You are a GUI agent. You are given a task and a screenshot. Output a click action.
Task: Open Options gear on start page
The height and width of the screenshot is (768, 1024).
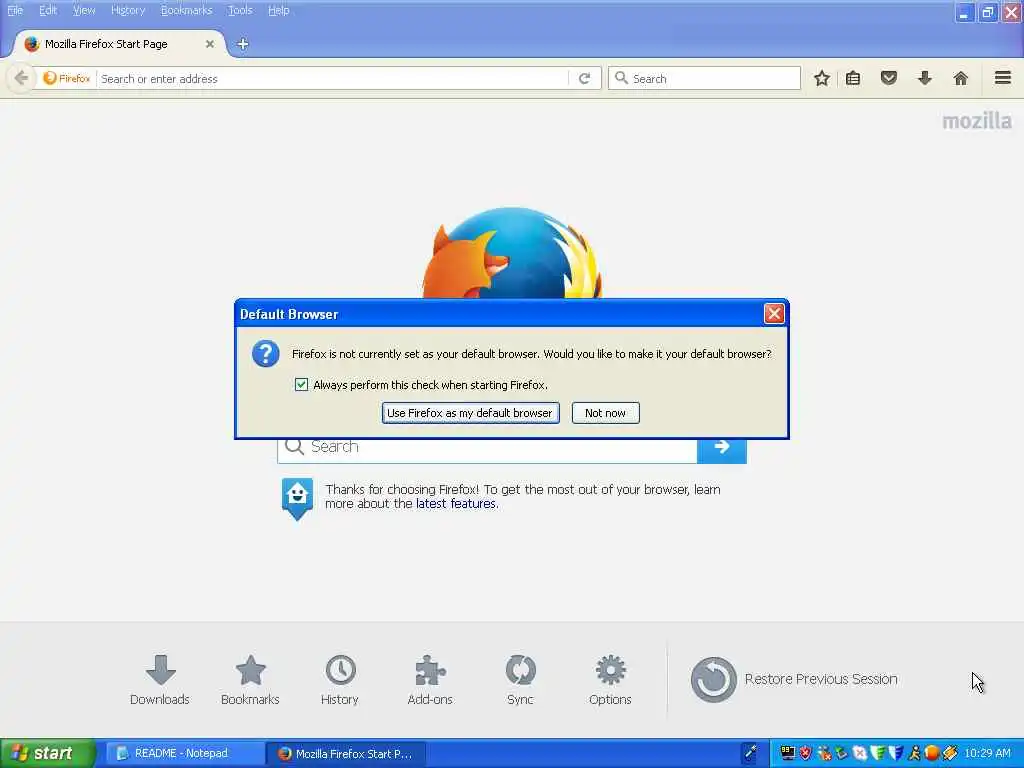coord(611,680)
